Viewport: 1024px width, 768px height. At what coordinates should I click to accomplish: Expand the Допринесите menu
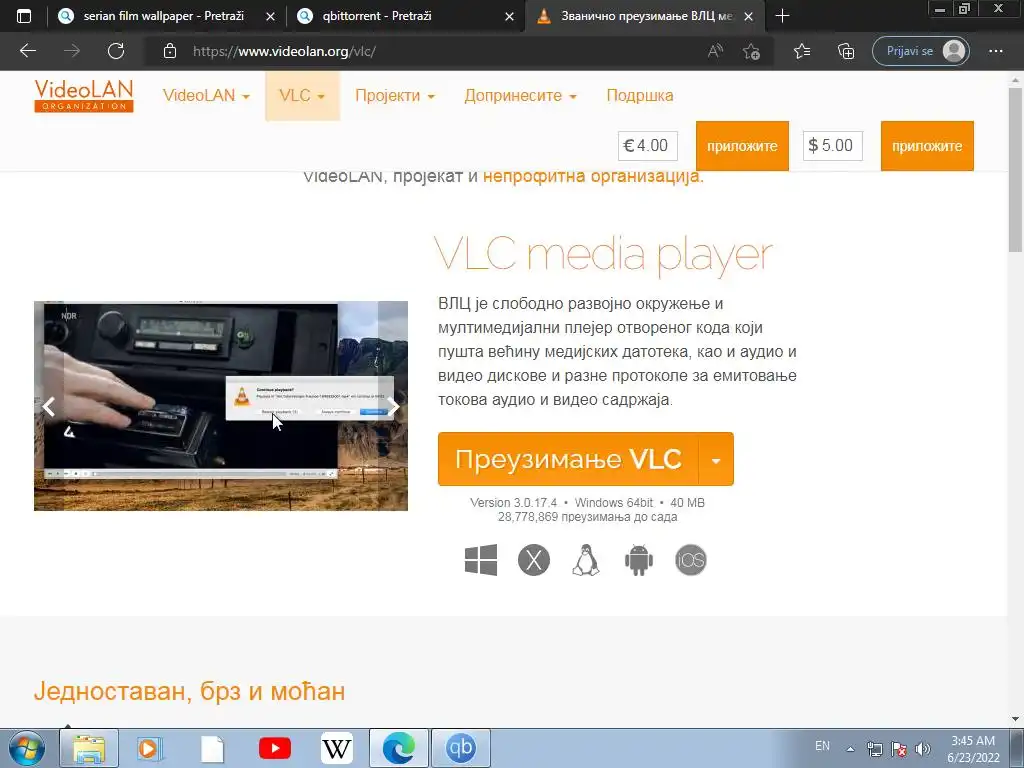coord(520,95)
